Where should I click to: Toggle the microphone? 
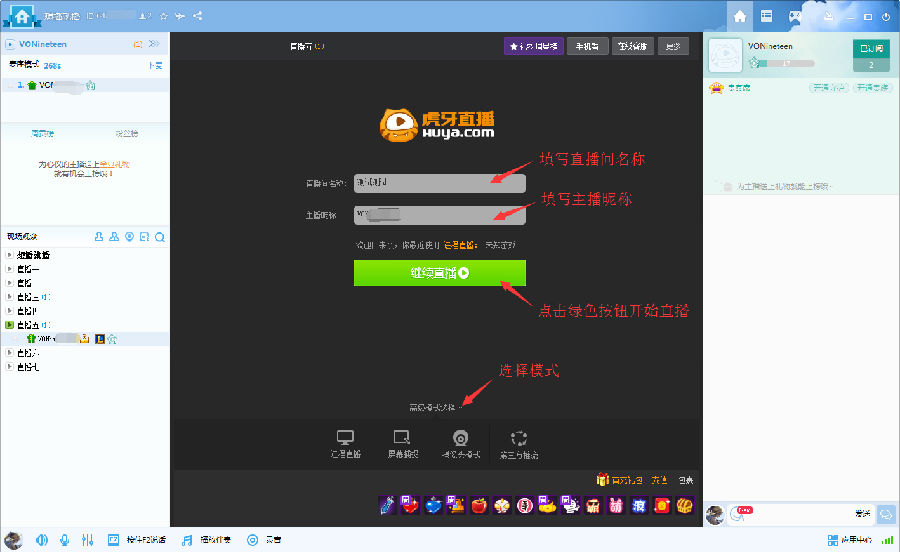[x=64, y=540]
